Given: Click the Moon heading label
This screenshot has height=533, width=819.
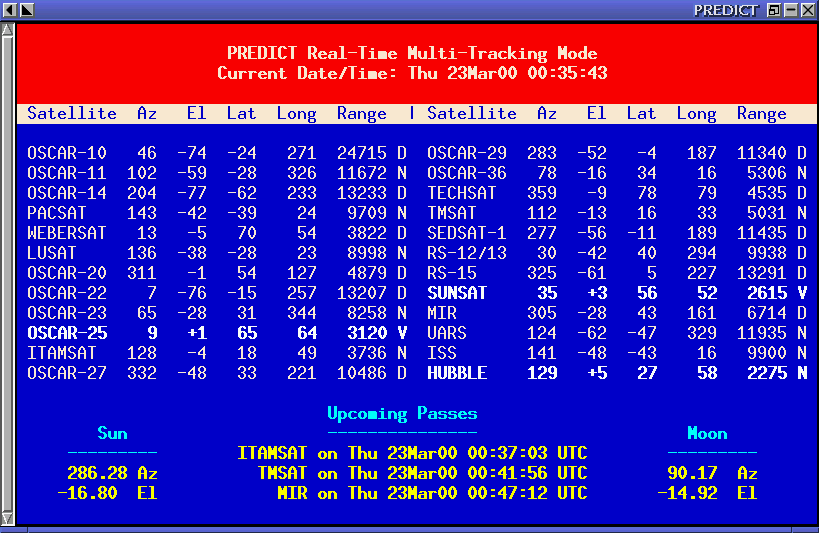Looking at the screenshot, I should click(707, 433).
